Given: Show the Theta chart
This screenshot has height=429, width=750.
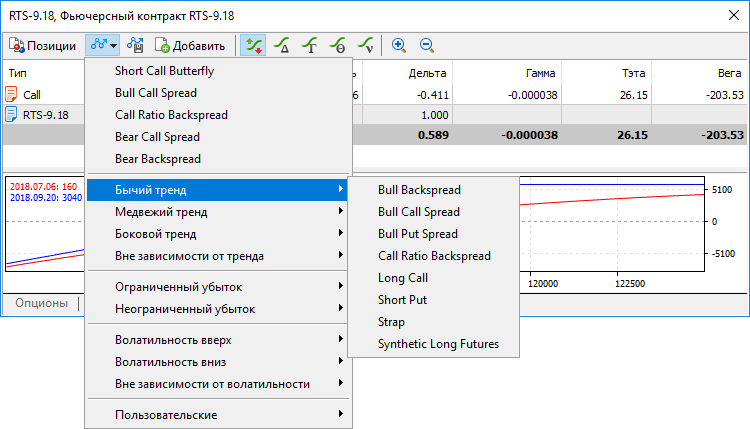Looking at the screenshot, I should 339,45.
